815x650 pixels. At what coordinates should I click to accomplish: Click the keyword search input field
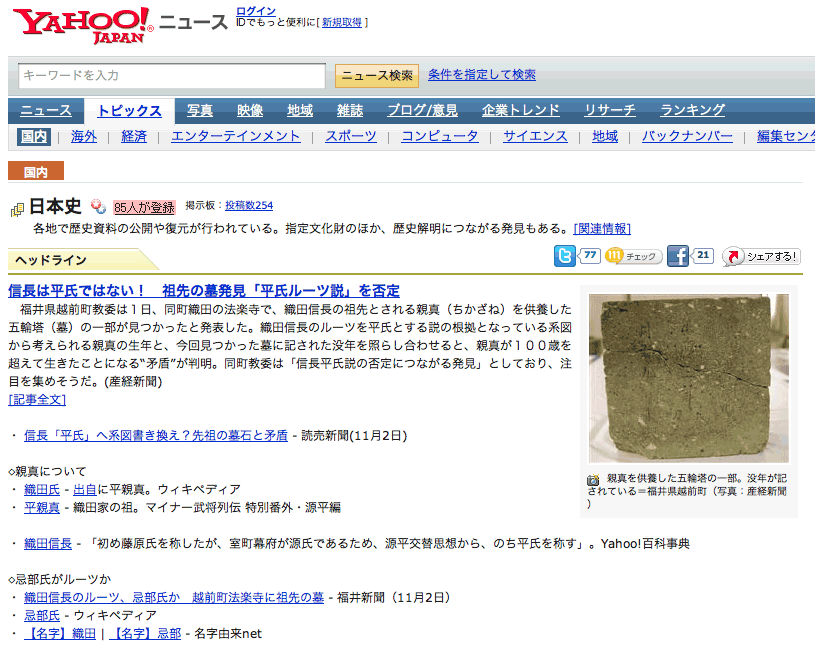tap(172, 76)
